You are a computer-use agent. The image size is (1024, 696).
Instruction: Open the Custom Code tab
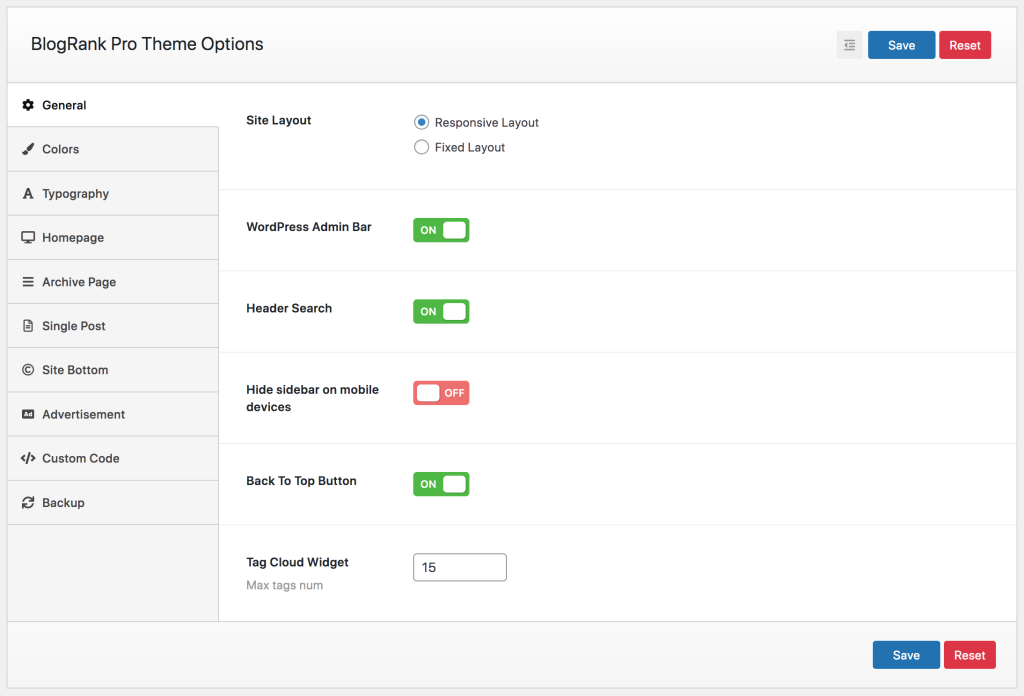coord(113,458)
